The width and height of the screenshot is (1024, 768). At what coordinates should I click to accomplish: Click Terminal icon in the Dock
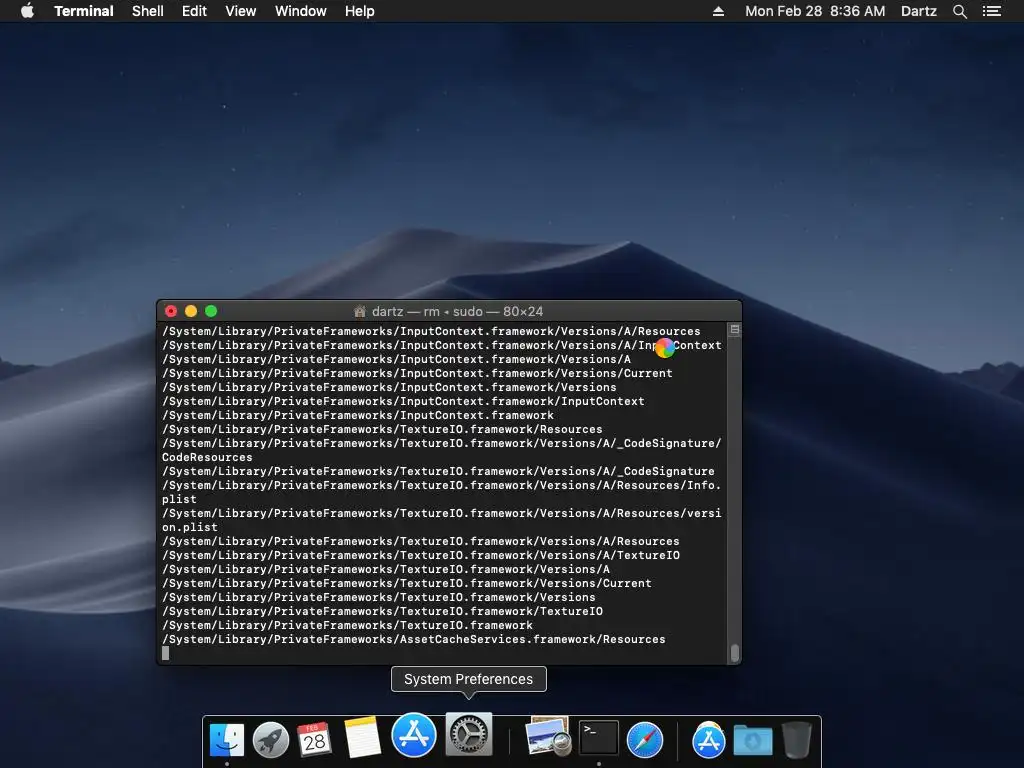599,737
